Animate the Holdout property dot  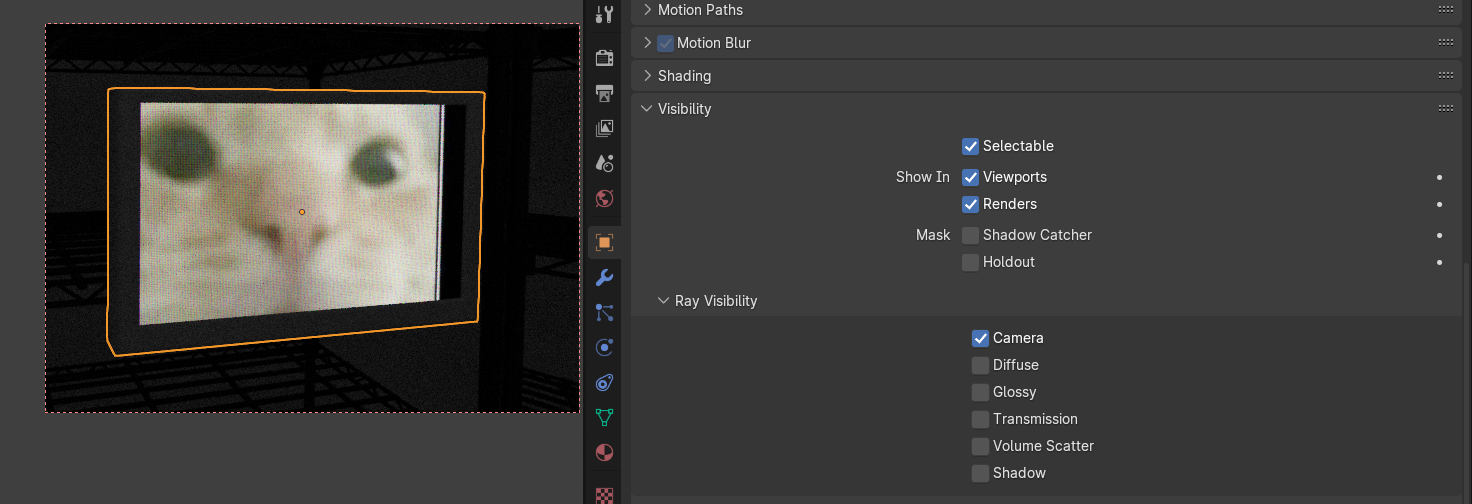tap(1439, 262)
